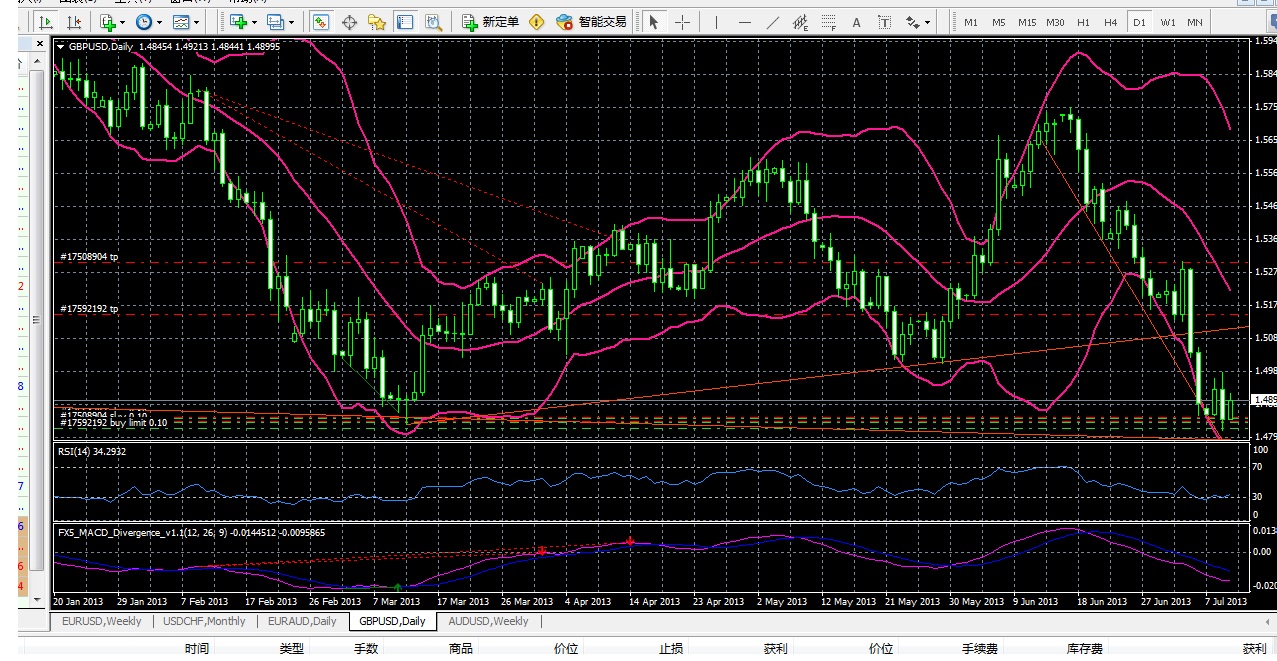Viewport: 1277px width, 661px height.
Task: Switch to M15 timeframe
Action: click(x=1027, y=22)
